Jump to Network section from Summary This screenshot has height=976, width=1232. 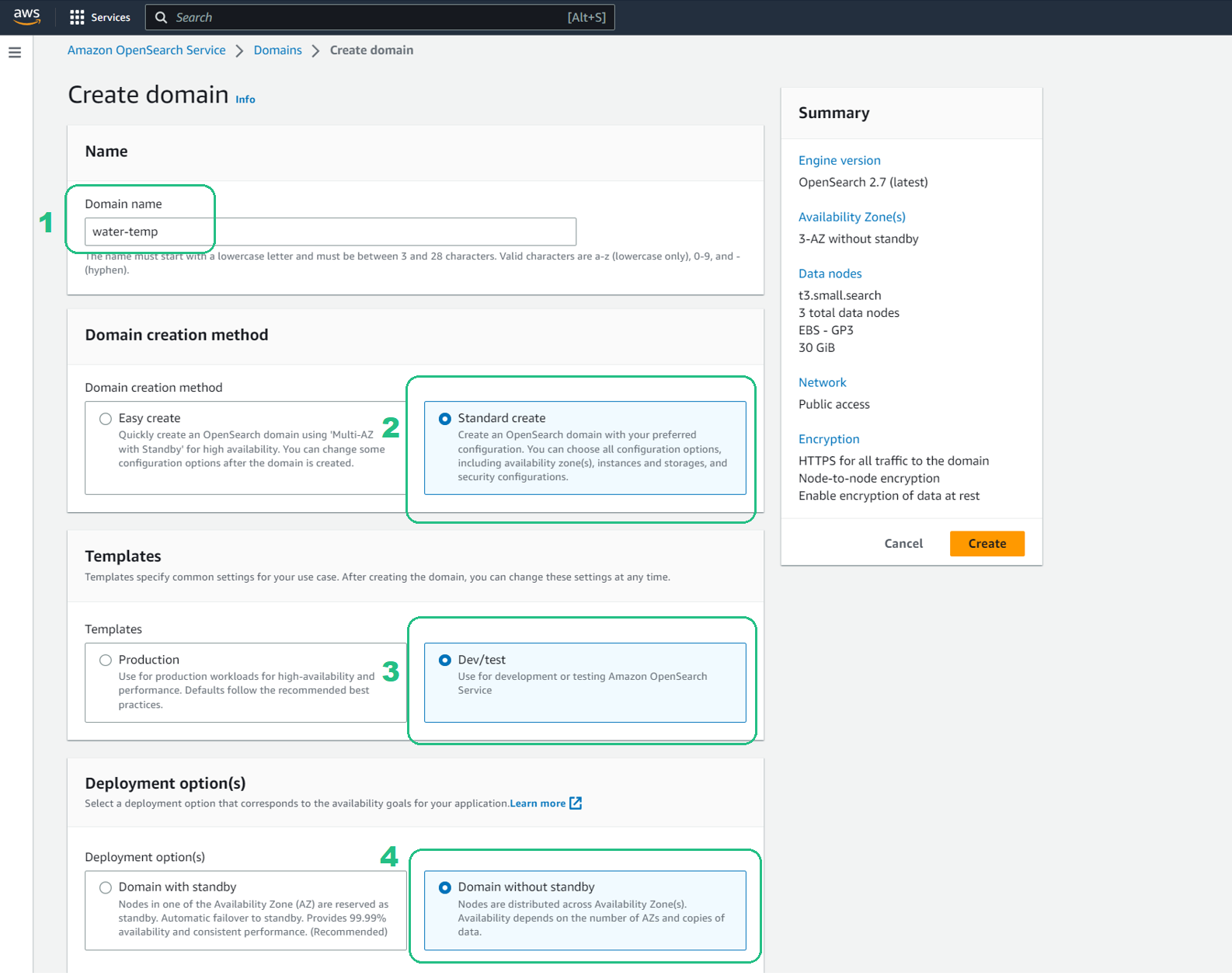[x=822, y=382]
